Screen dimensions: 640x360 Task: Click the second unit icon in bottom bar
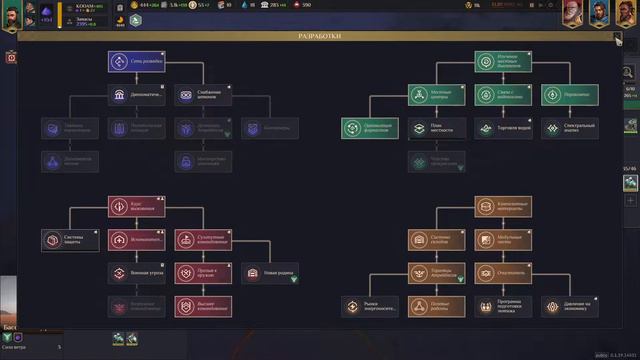[132, 338]
